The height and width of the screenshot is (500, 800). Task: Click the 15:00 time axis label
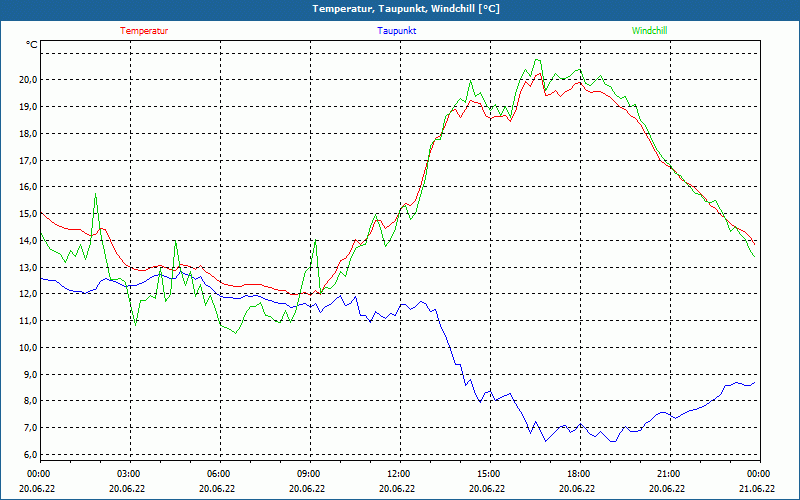488,473
